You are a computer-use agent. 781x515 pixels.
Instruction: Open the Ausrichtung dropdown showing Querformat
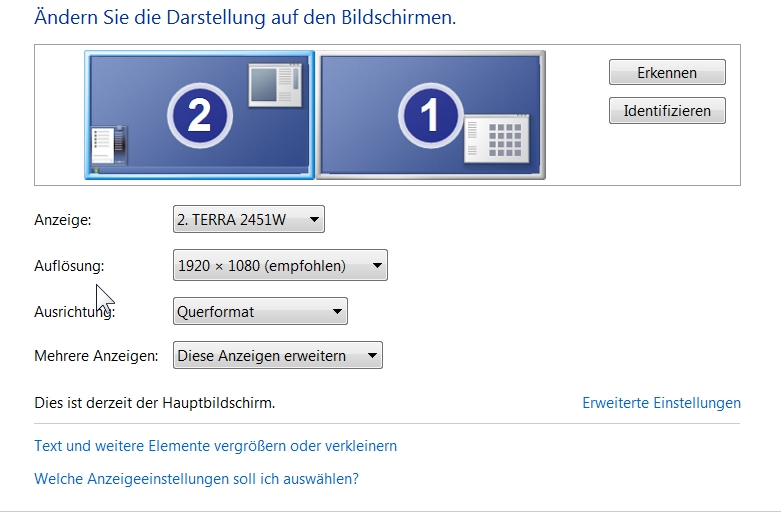point(260,311)
